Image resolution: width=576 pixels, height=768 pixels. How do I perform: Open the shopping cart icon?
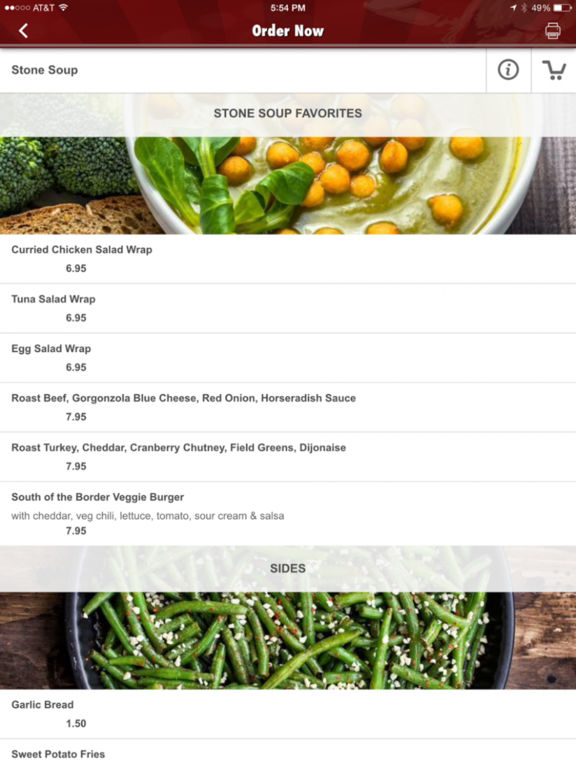click(554, 70)
